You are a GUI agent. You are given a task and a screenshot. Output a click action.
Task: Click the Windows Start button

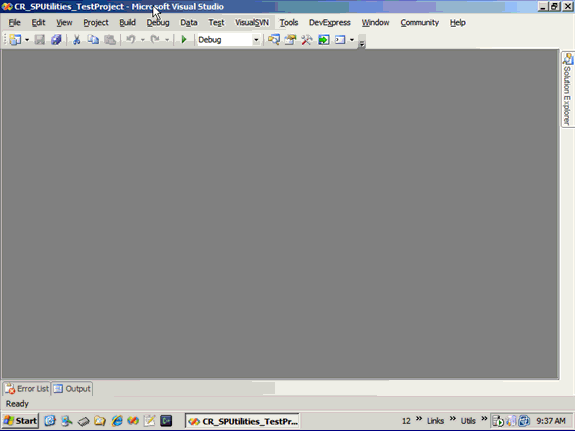coord(20,421)
